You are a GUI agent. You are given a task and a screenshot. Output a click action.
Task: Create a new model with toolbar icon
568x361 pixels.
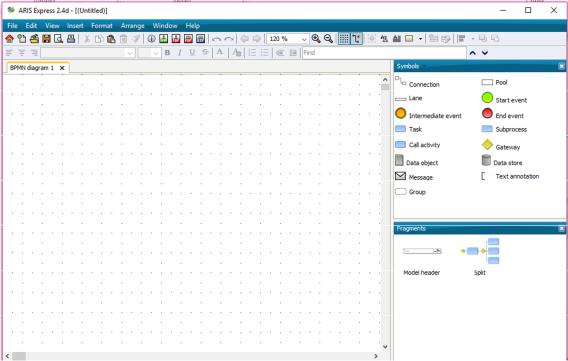pos(22,39)
